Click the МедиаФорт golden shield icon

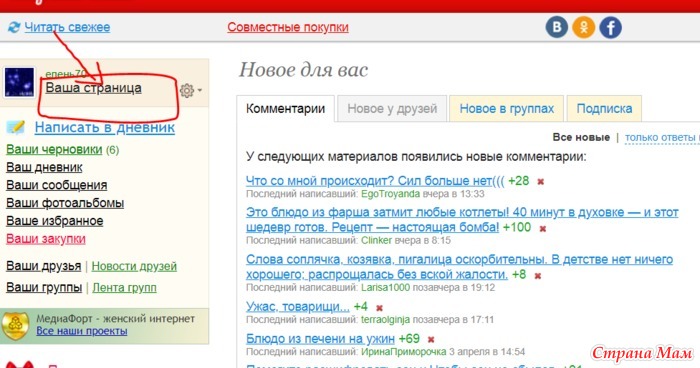coord(15,326)
